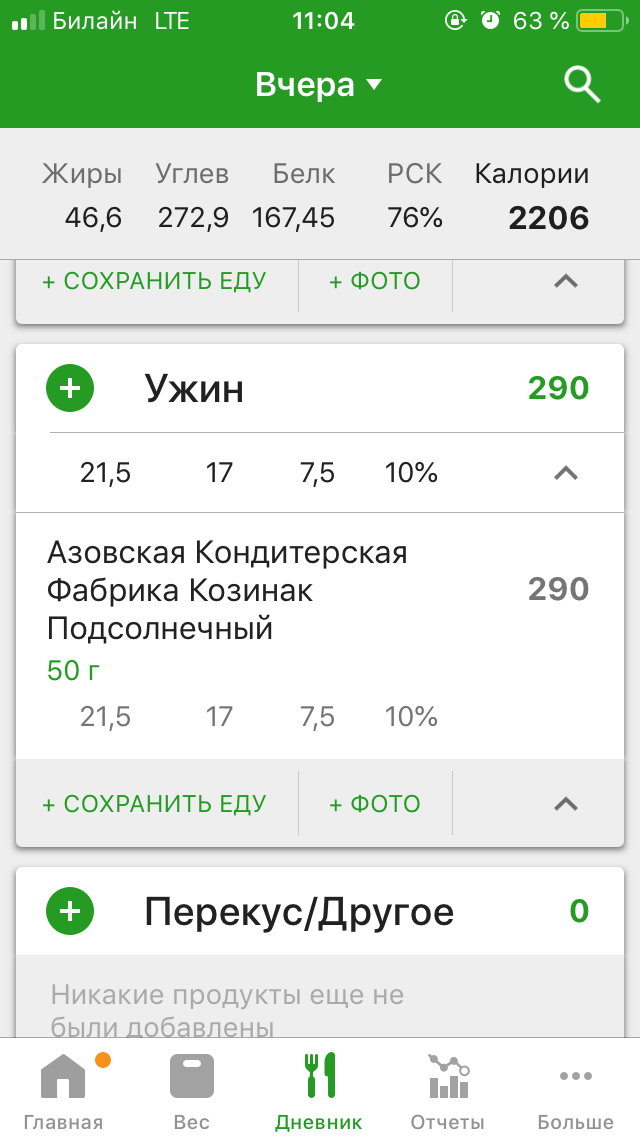640x1136 pixels.
Task: Tap the РСК 76% progress value
Action: (x=414, y=217)
